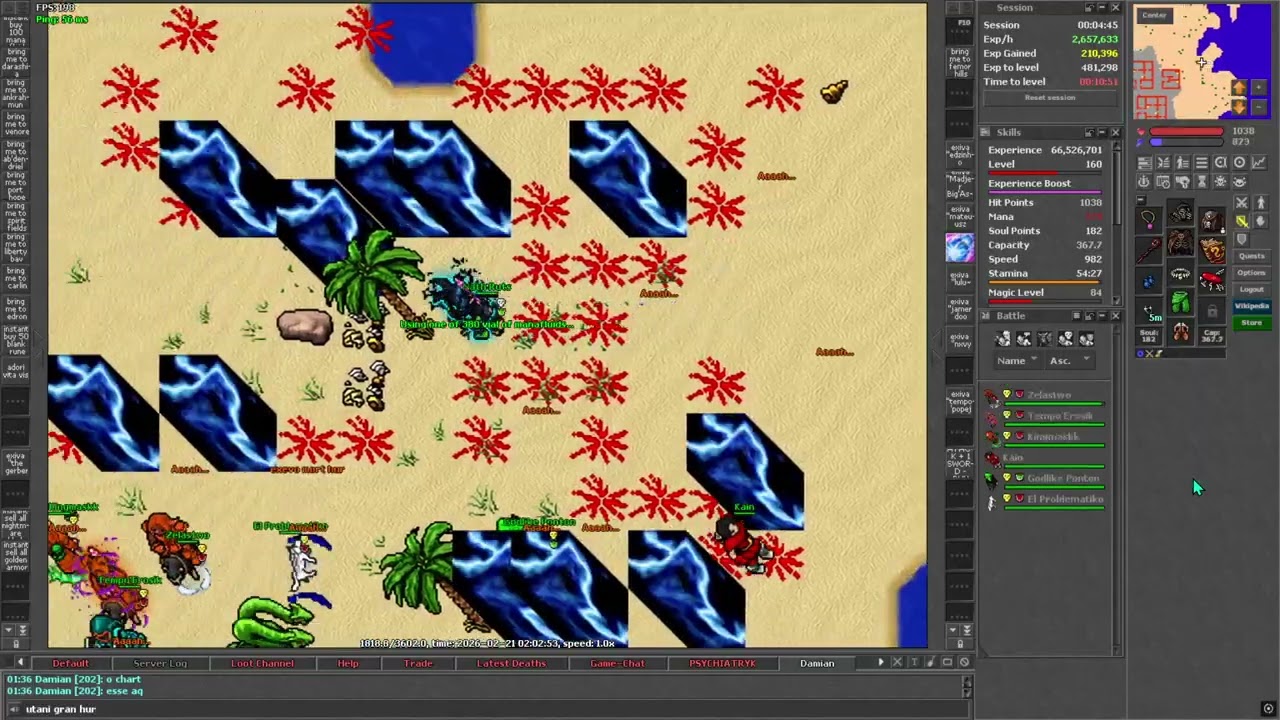Screen dimensions: 1280x720
Task: Click the Reset session button
Action: tap(1050, 98)
